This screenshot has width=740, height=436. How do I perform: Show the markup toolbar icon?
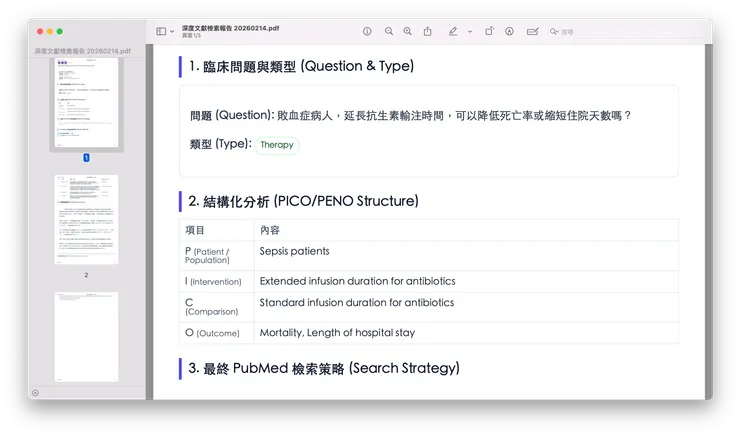(x=509, y=32)
